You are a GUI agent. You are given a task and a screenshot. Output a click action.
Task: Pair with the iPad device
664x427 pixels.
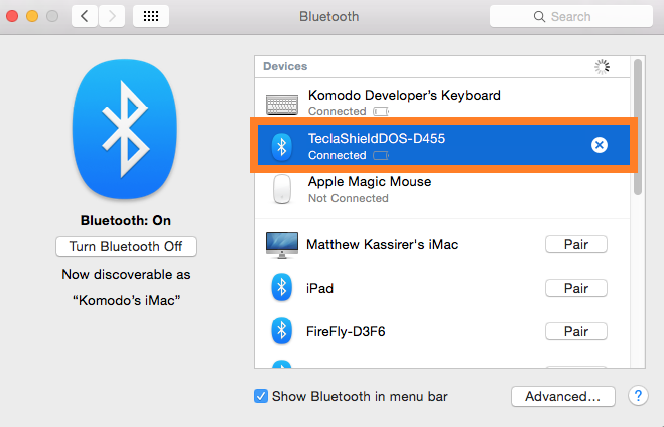576,288
